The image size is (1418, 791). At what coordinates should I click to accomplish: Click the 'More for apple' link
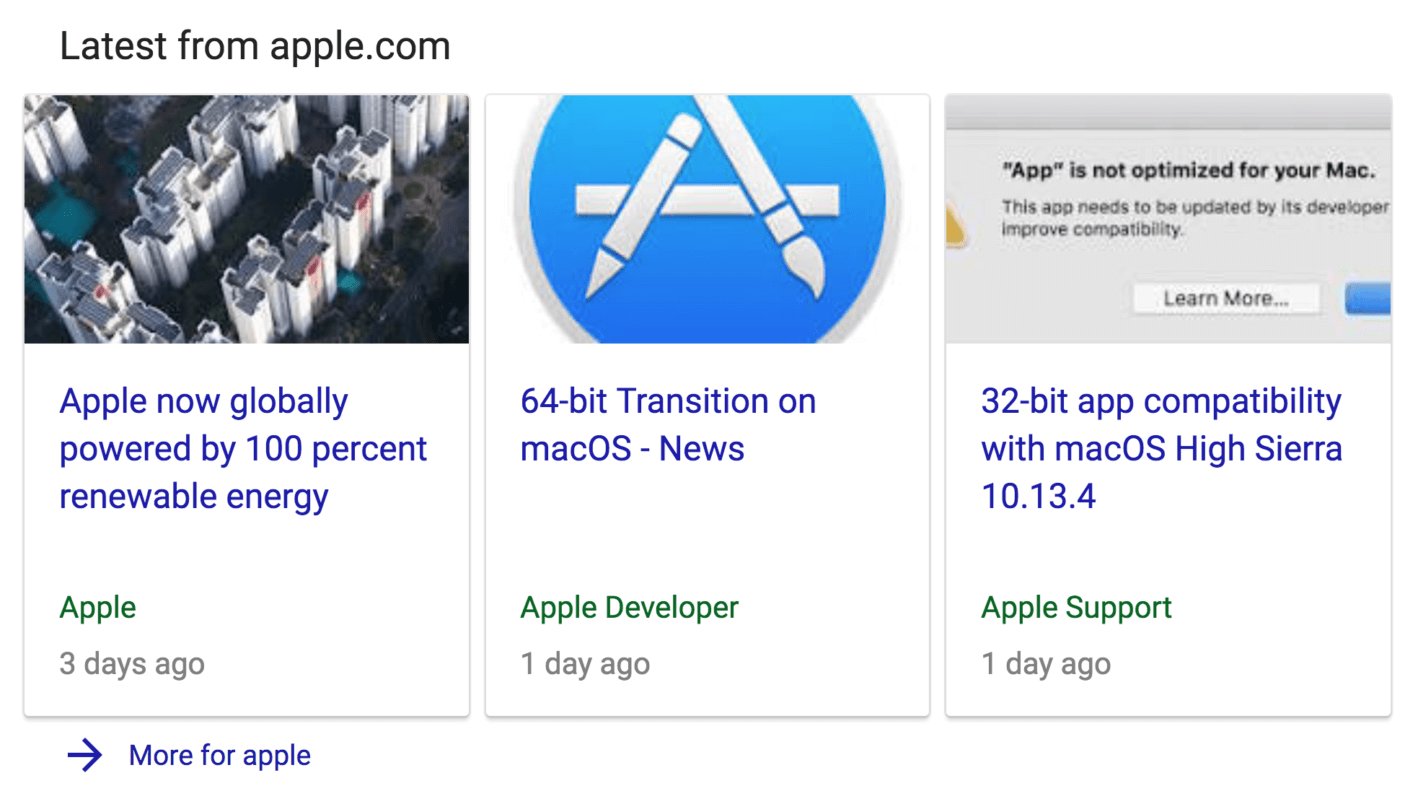[x=219, y=755]
